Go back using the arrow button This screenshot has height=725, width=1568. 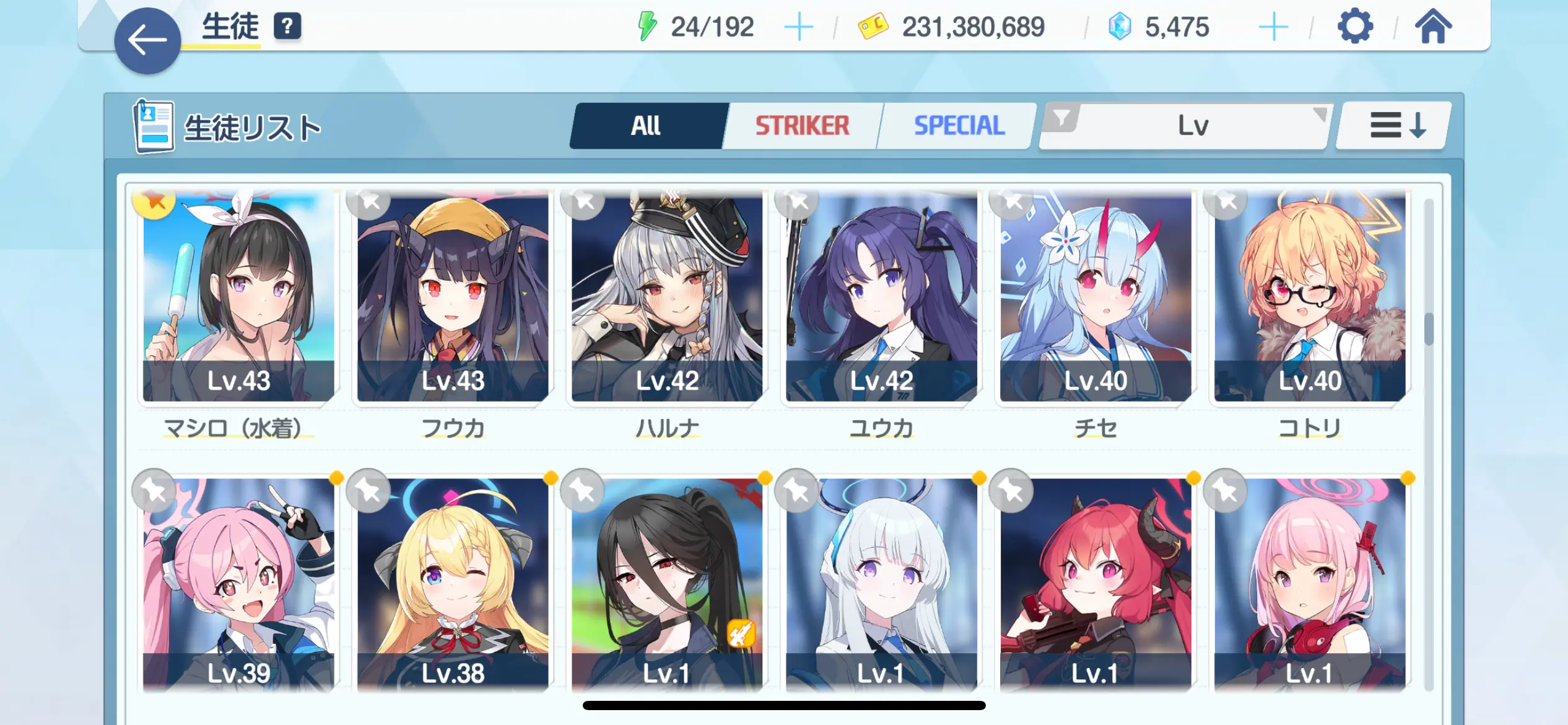pos(147,41)
